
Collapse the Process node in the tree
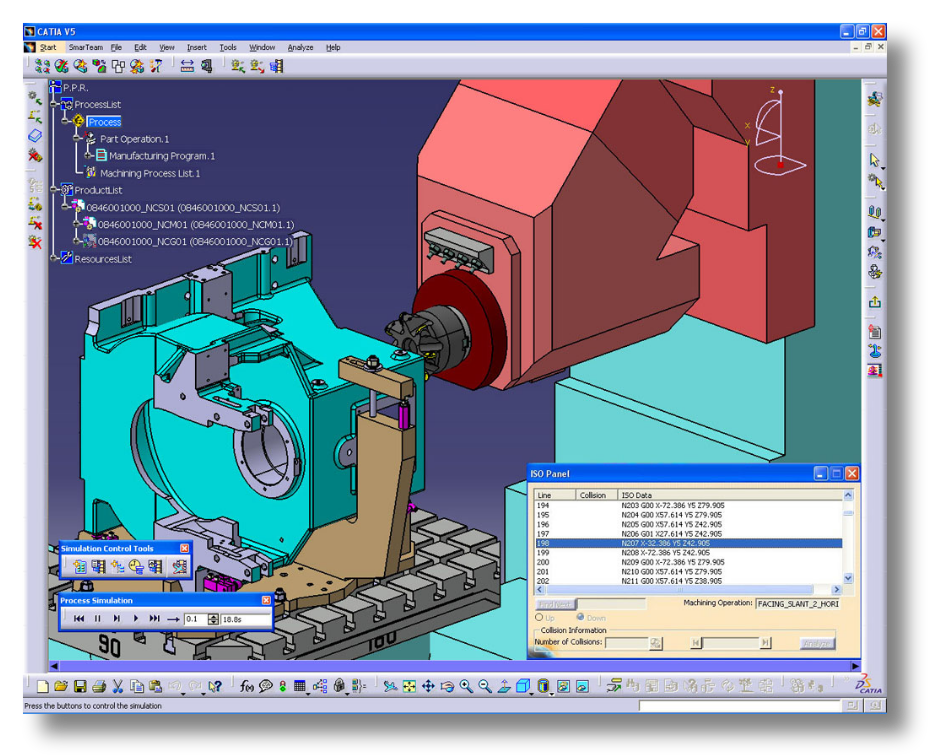pos(66,121)
